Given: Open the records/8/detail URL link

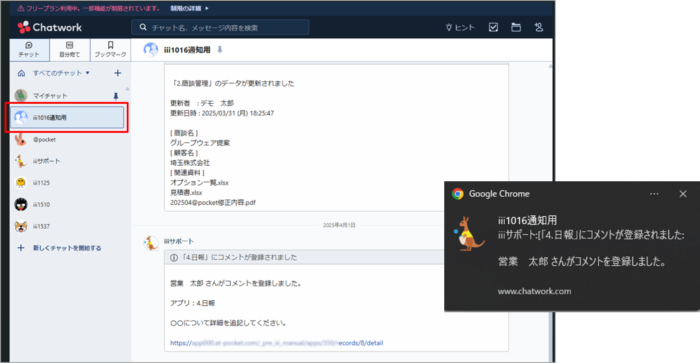Looking at the screenshot, I should point(276,343).
